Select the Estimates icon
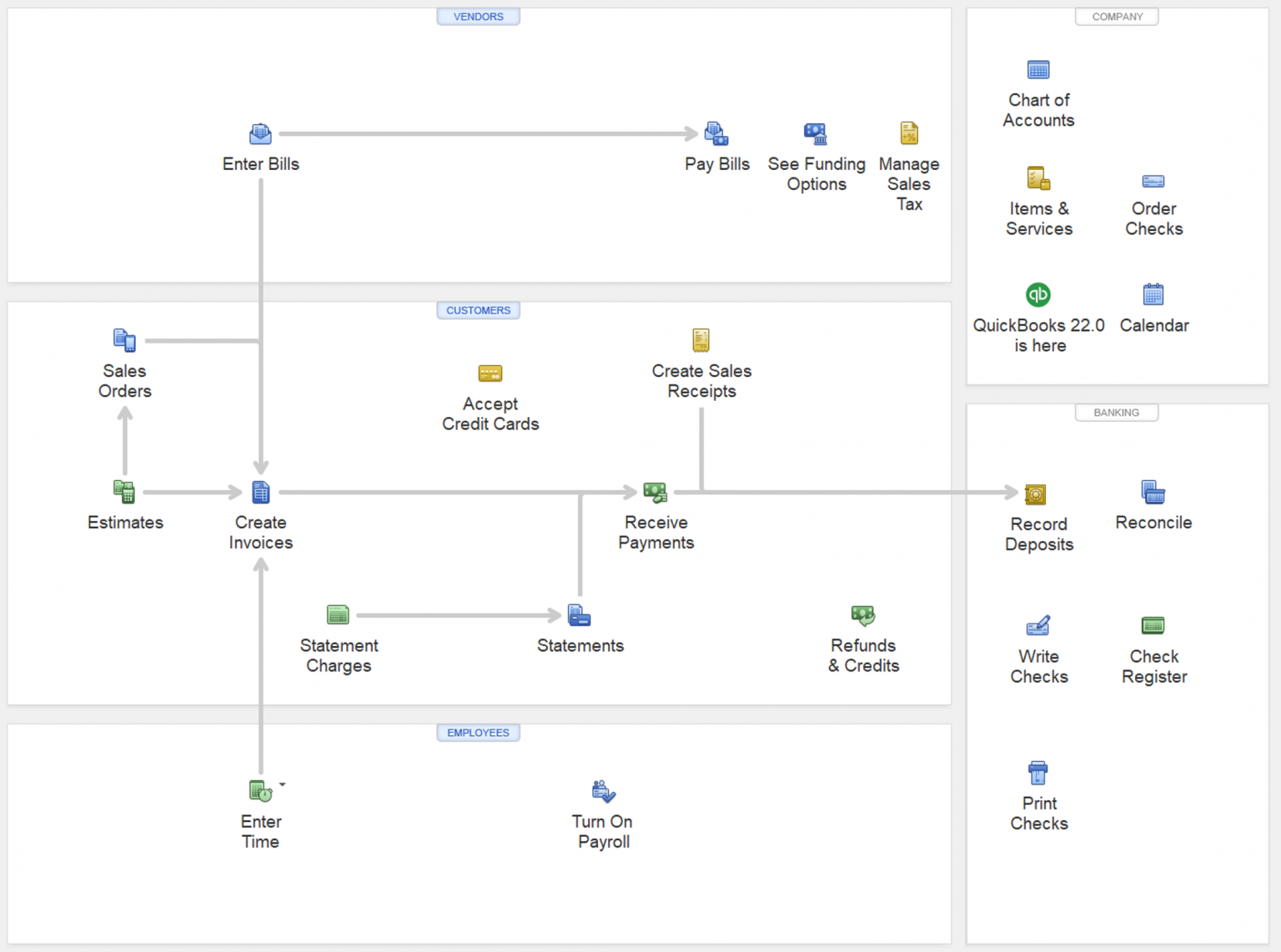Image resolution: width=1281 pixels, height=952 pixels. 124,493
